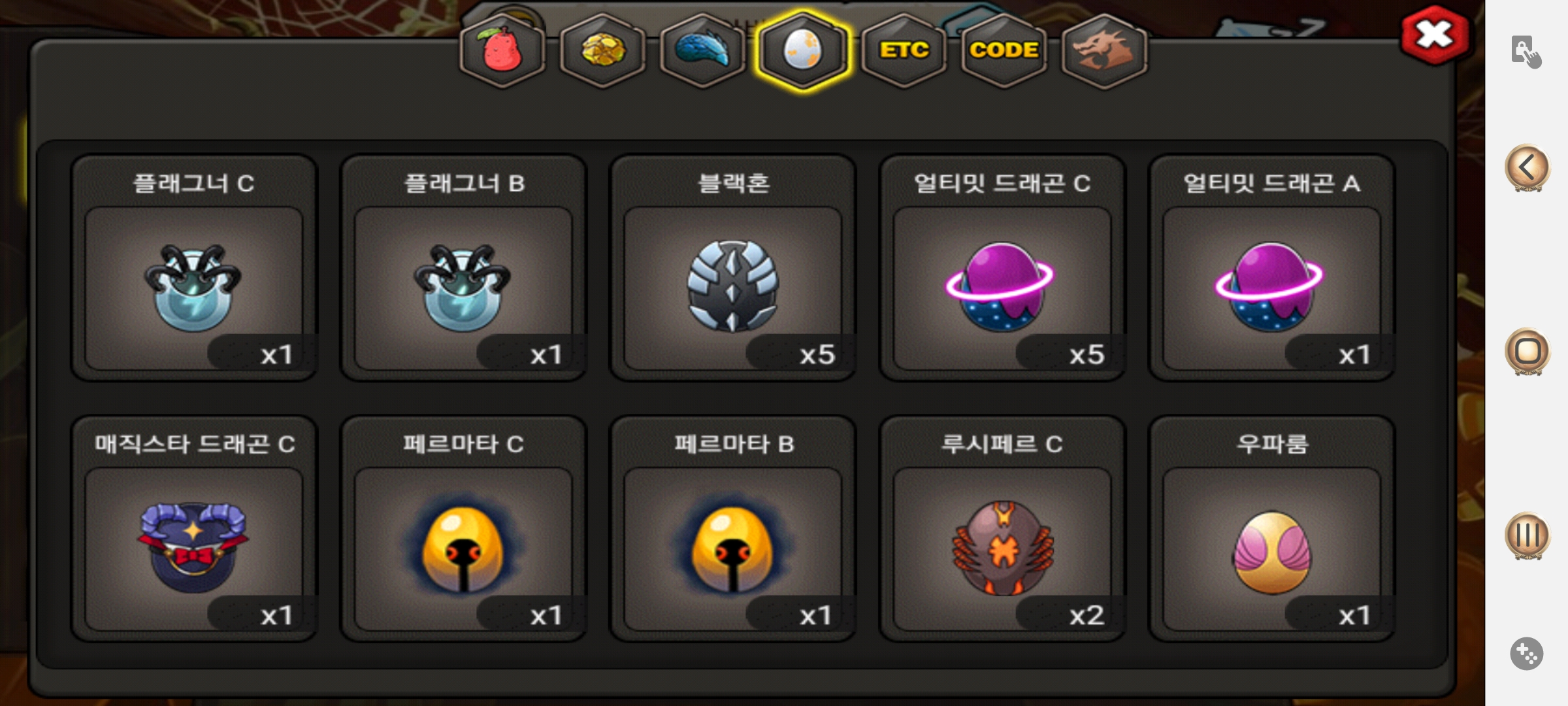Screen dimensions: 1568x706
Task: Select the 플래그너 B egg
Action: tap(463, 268)
